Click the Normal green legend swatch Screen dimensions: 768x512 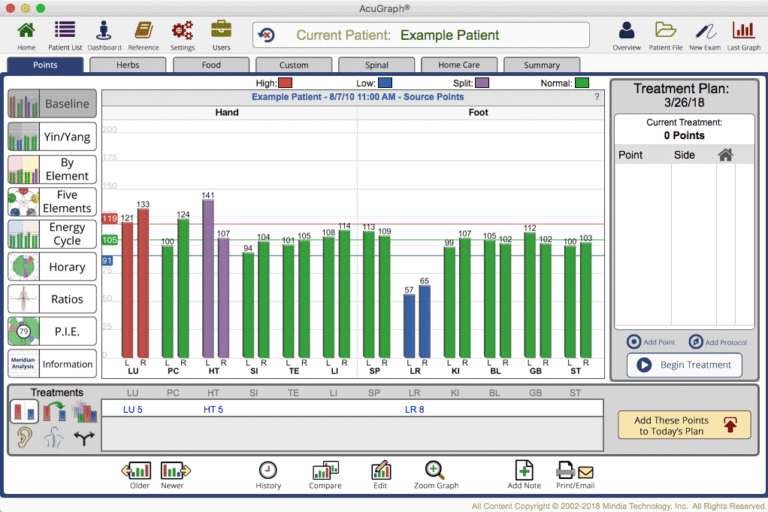582,83
